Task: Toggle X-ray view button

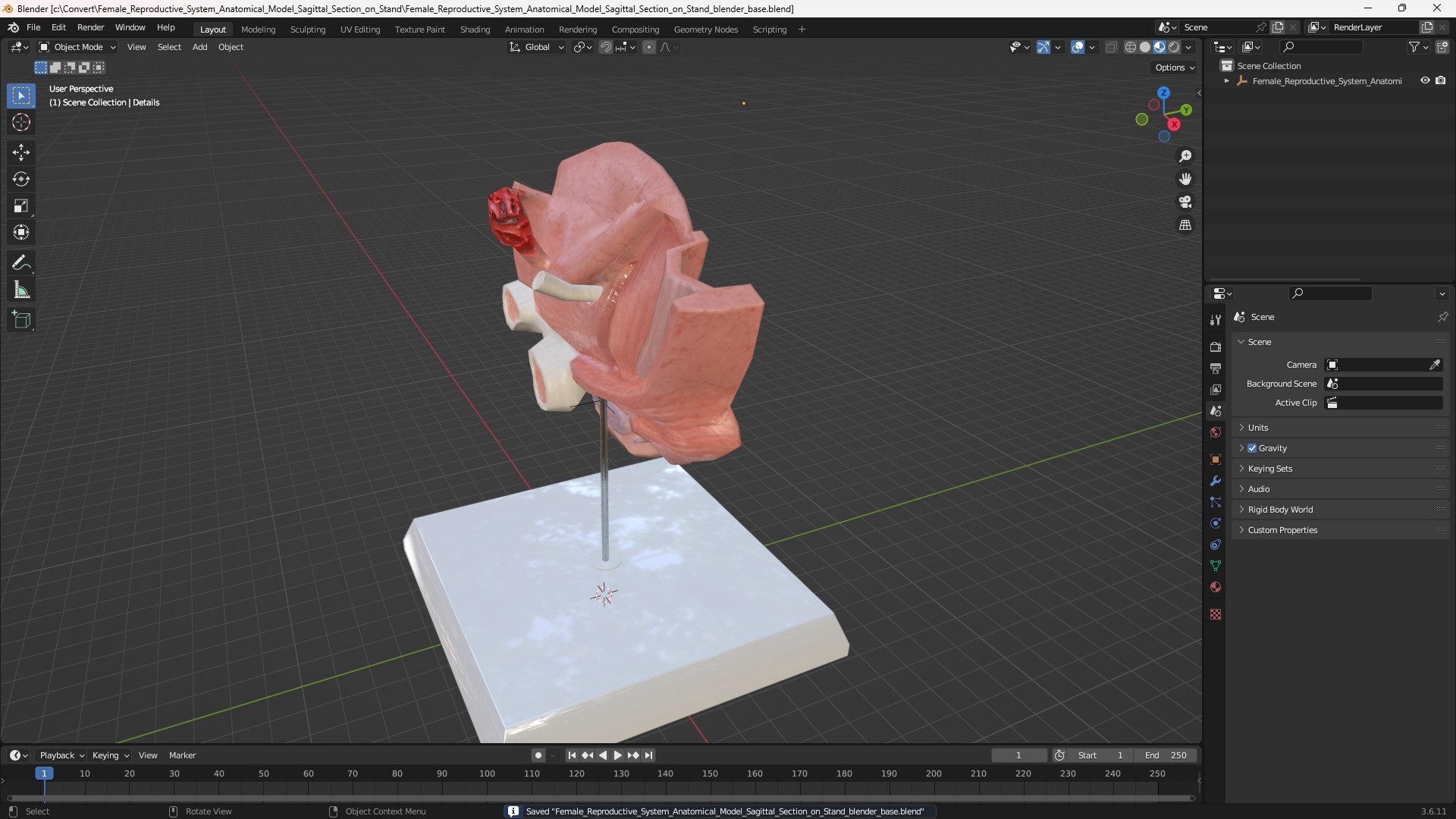Action: 1111,47
